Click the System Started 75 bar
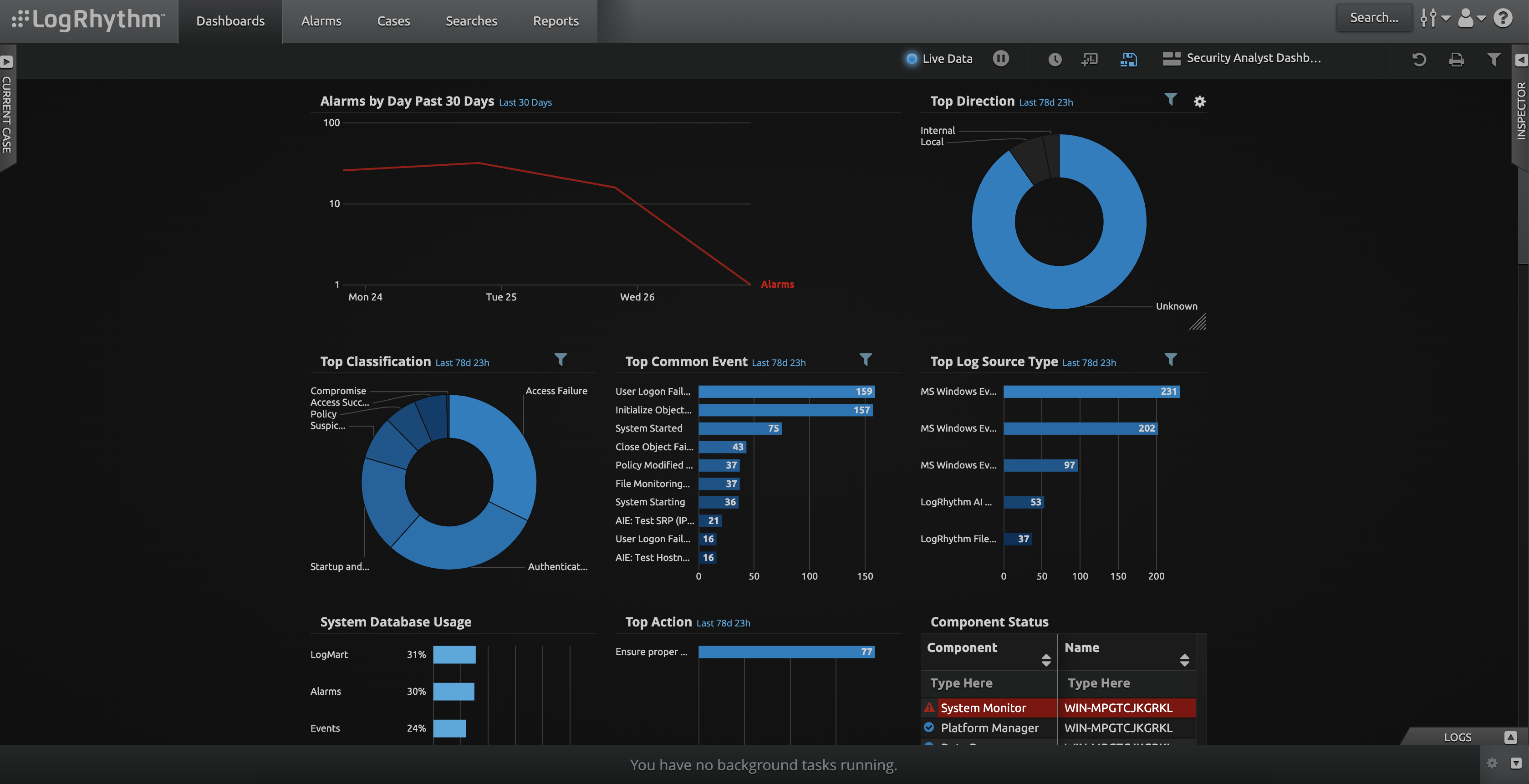 pos(740,428)
